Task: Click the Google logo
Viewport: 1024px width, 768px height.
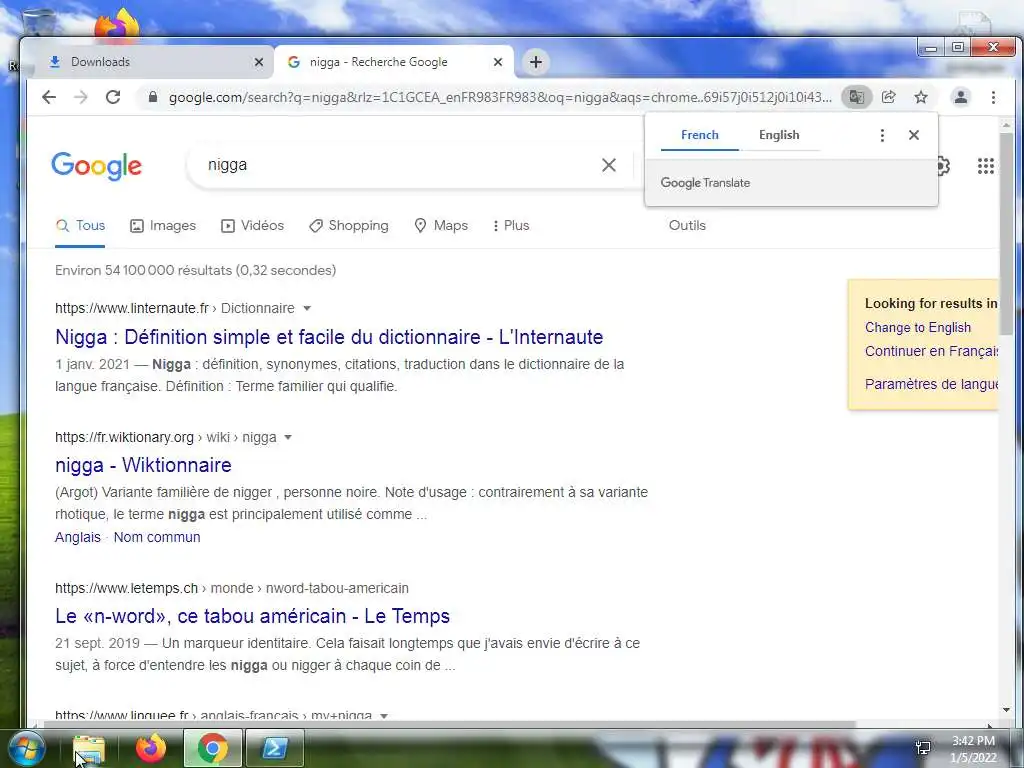Action: tap(96, 166)
